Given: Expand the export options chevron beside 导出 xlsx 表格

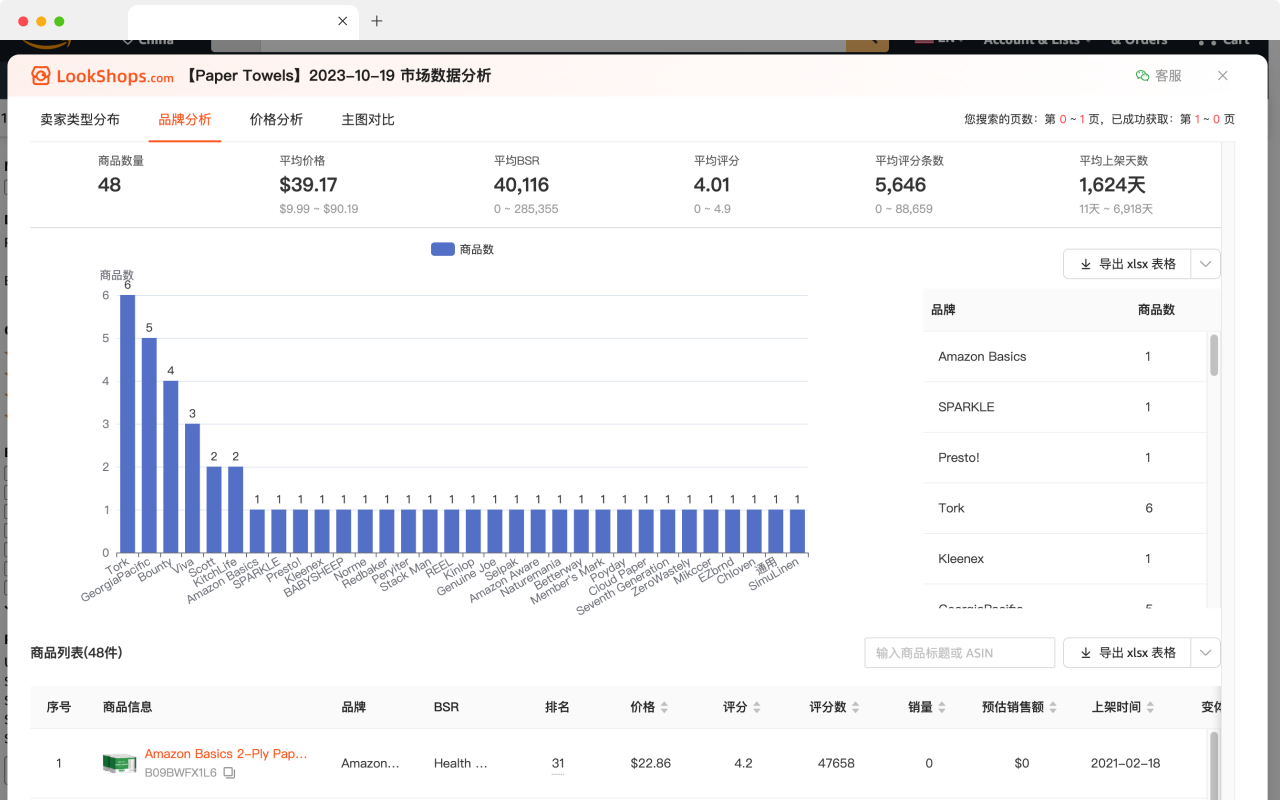Looking at the screenshot, I should pos(1205,263).
